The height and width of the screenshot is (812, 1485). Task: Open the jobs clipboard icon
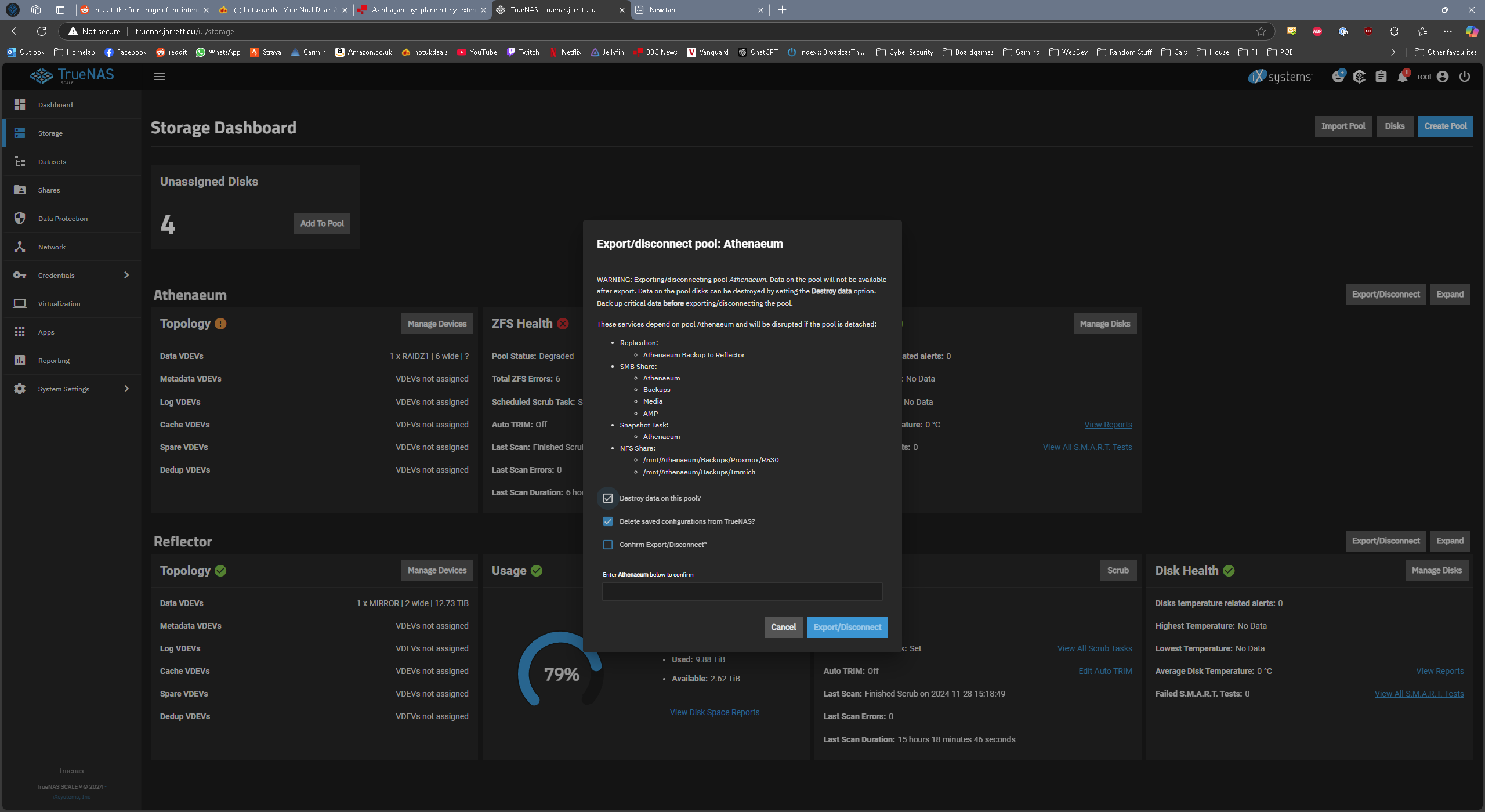tap(1381, 77)
